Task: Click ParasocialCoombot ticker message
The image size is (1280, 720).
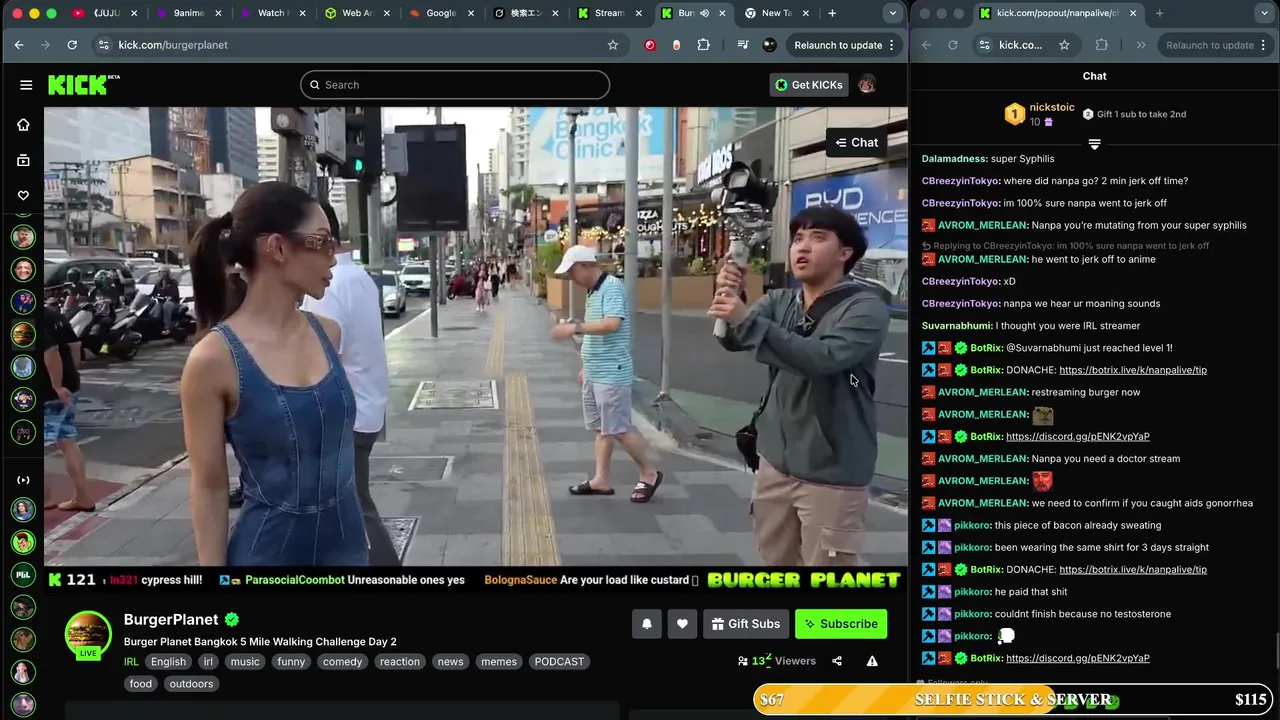Action: point(342,580)
